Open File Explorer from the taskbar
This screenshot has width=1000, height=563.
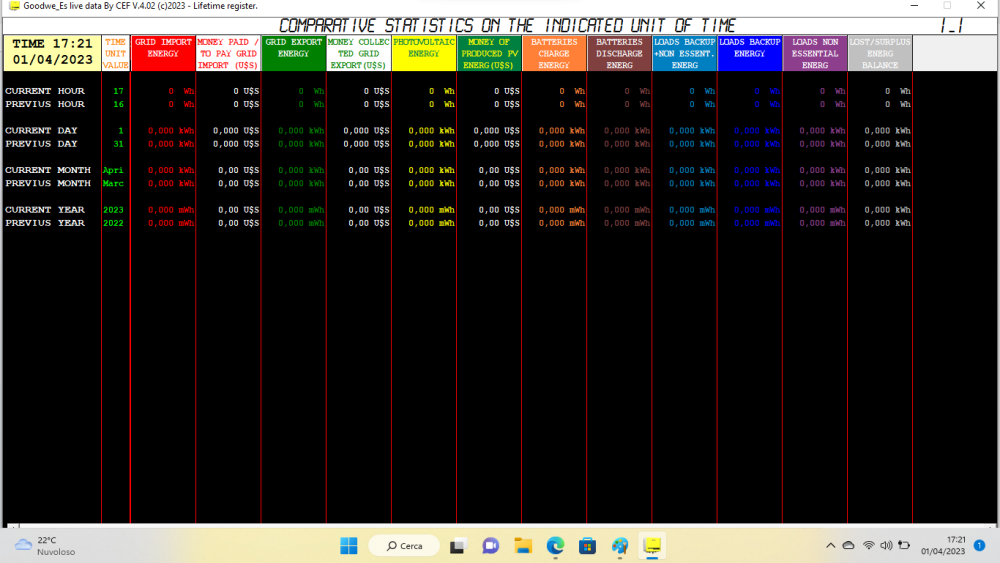click(523, 546)
